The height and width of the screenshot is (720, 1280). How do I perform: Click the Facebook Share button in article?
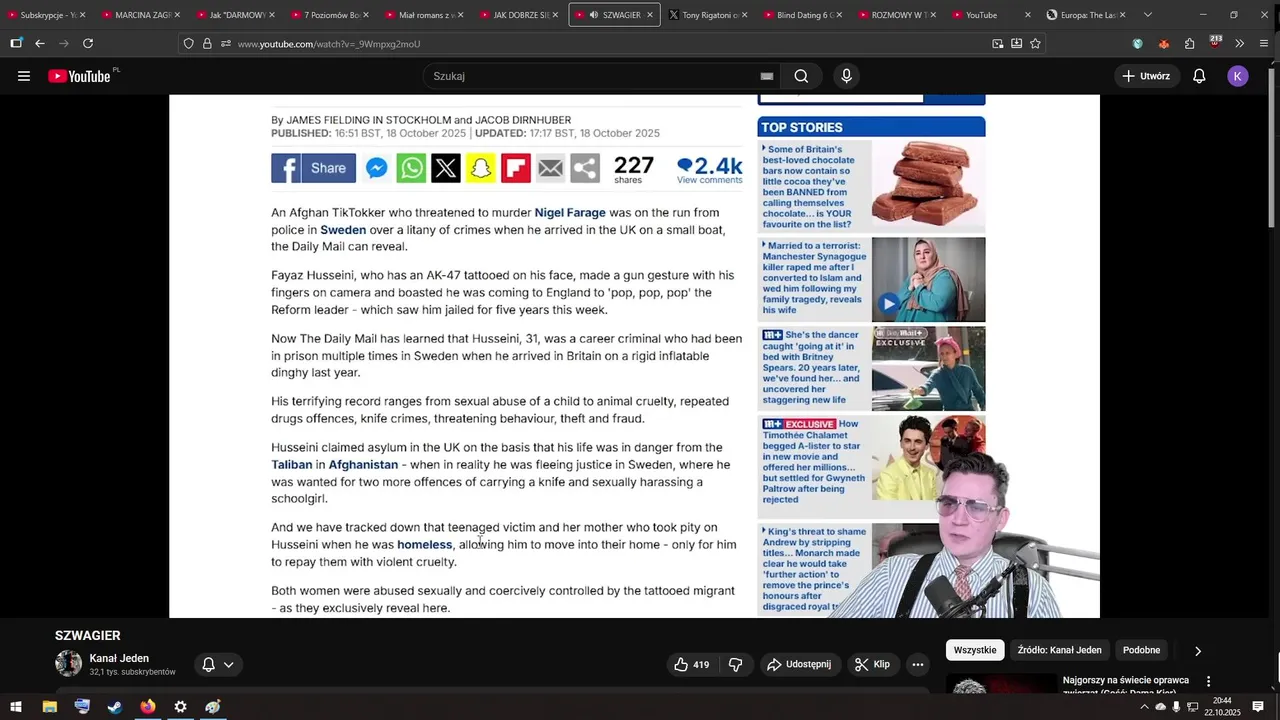click(x=313, y=168)
